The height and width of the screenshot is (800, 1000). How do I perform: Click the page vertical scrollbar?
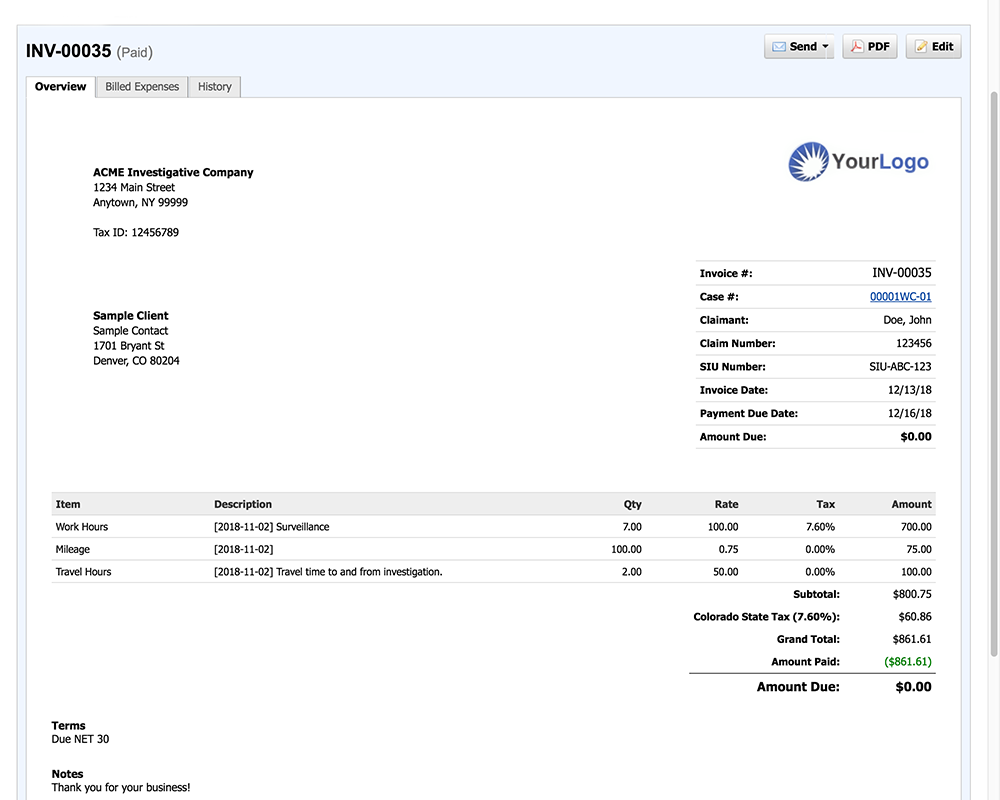[994, 376]
